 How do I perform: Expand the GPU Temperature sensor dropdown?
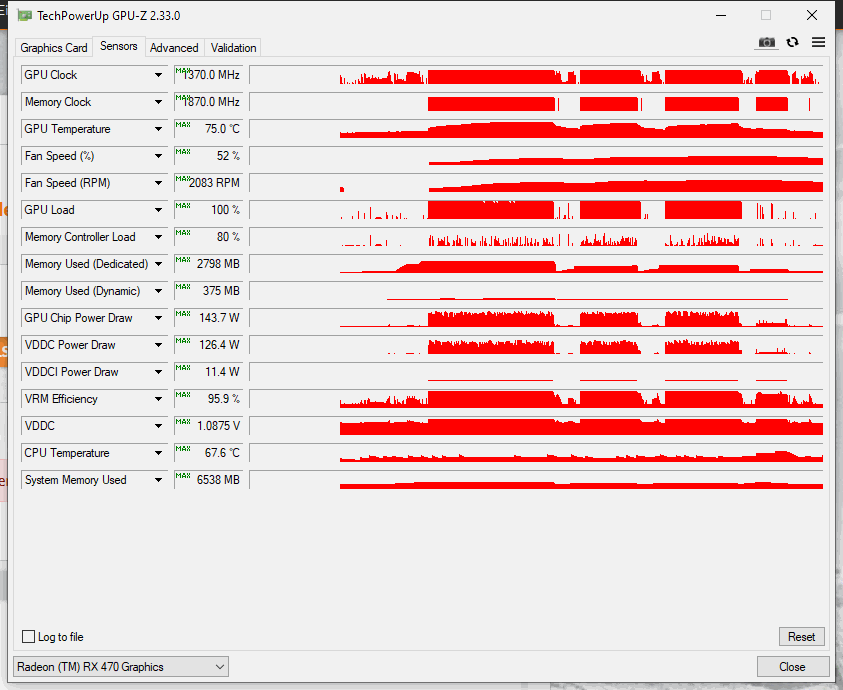click(x=158, y=129)
